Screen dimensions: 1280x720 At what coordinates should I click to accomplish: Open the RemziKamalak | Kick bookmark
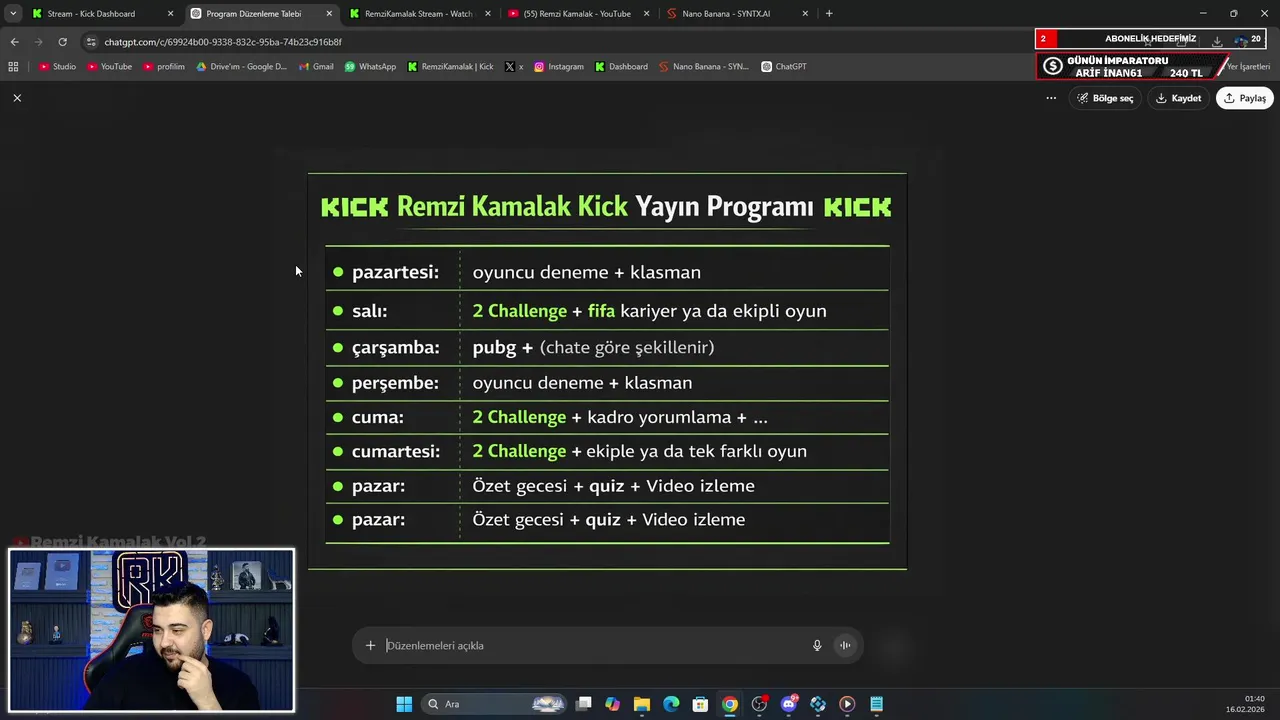450,67
